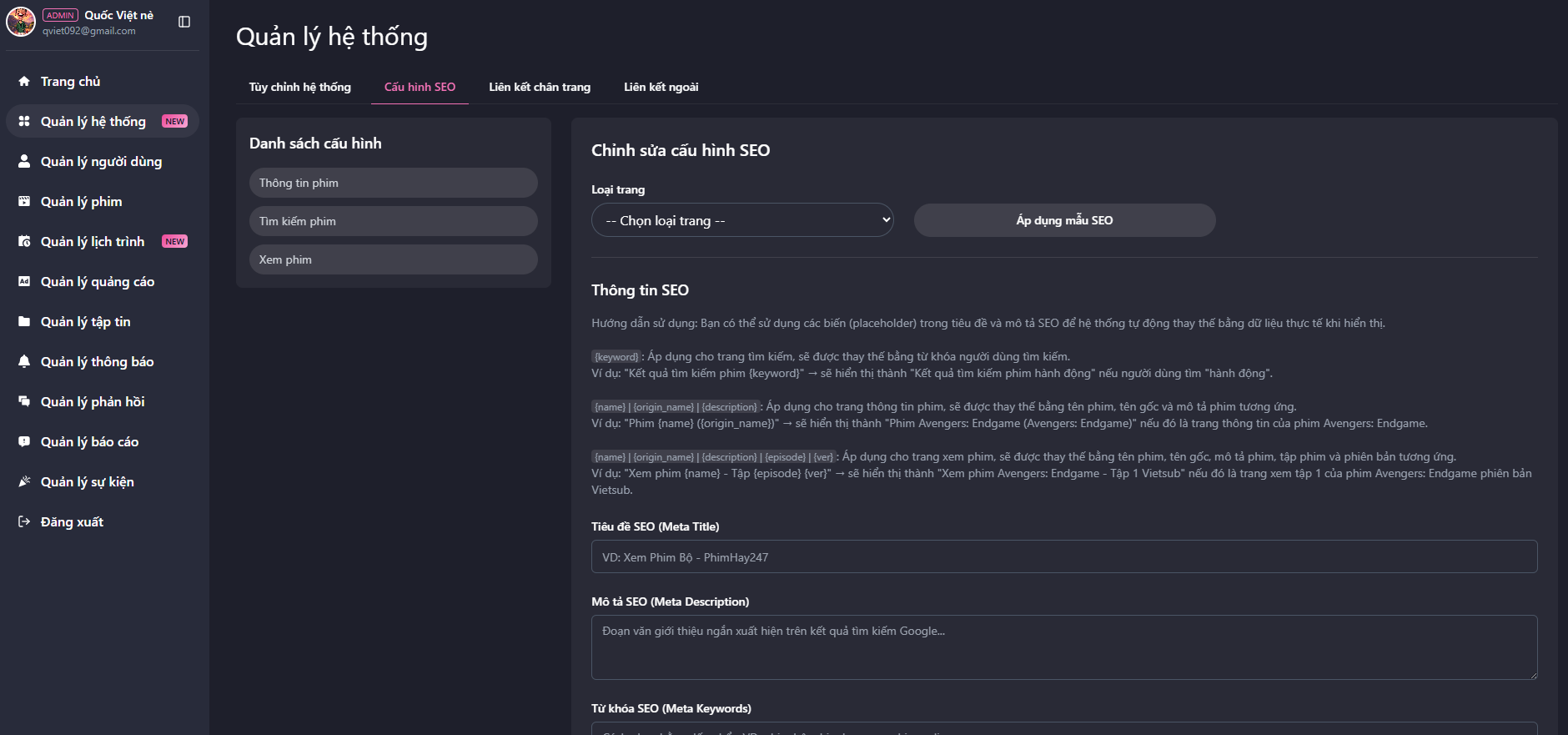Switch to Tùy chỉnh hệ thống tab
Image resolution: width=1568 pixels, height=735 pixels.
pos(300,87)
